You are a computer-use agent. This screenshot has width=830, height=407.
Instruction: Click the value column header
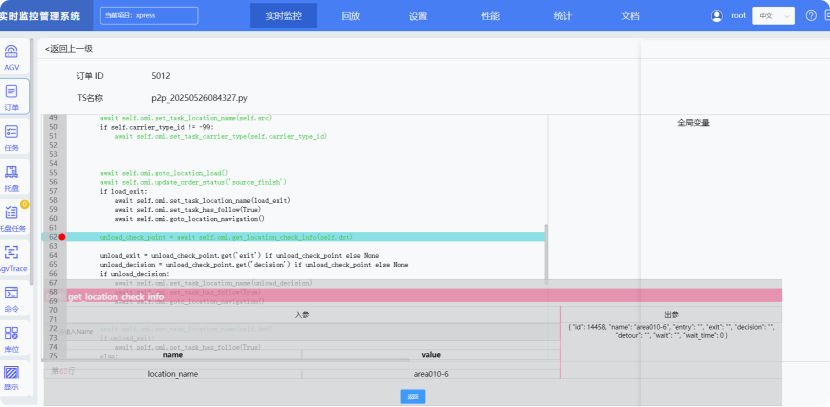pos(431,355)
